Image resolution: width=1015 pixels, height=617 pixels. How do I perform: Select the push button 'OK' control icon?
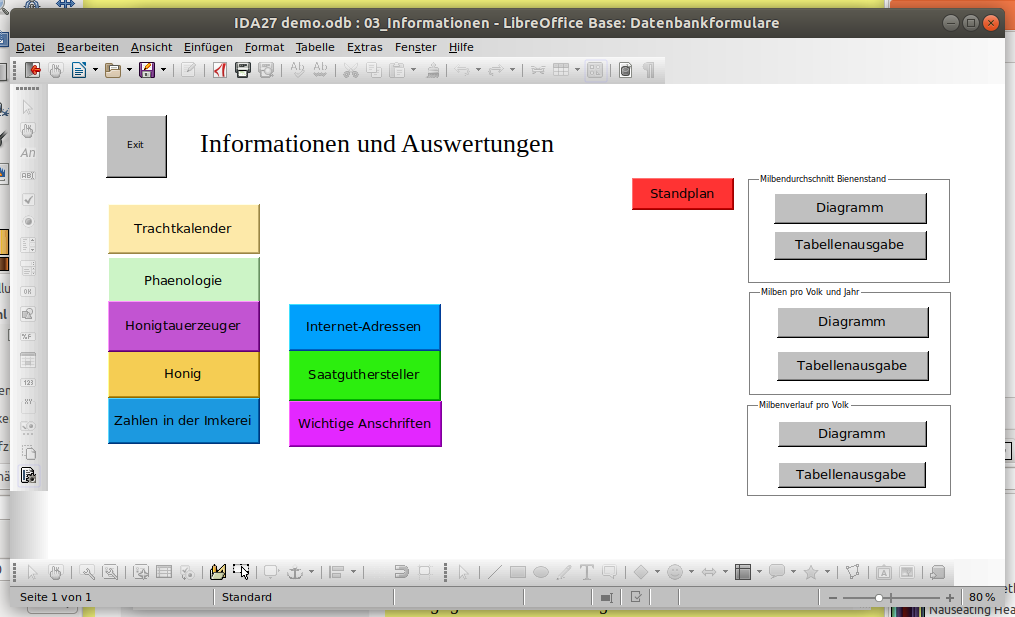pyautogui.click(x=28, y=291)
